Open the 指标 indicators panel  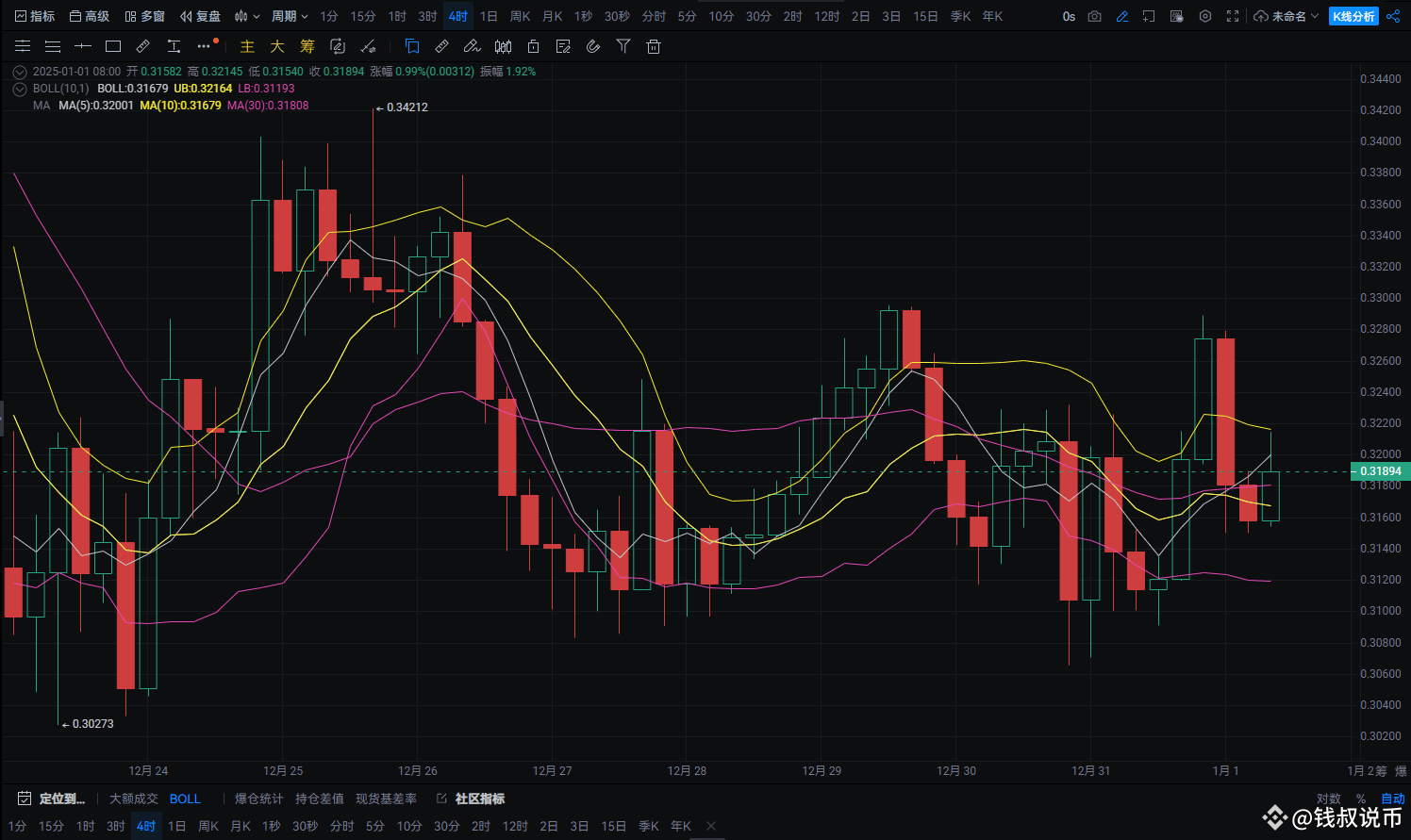[35, 16]
